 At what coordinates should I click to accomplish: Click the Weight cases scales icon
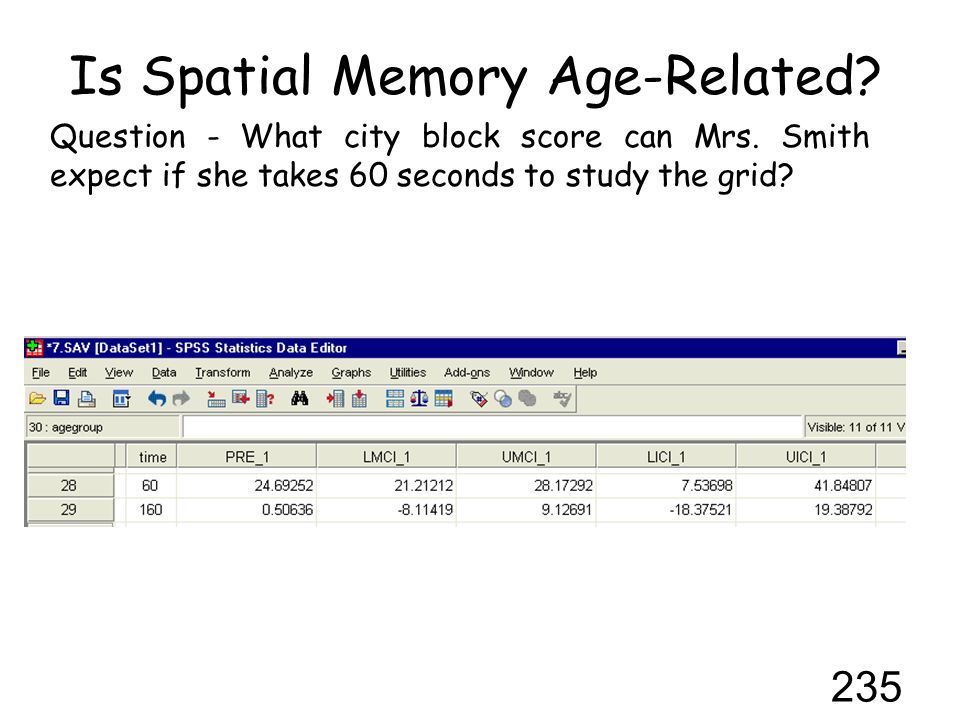pyautogui.click(x=419, y=399)
